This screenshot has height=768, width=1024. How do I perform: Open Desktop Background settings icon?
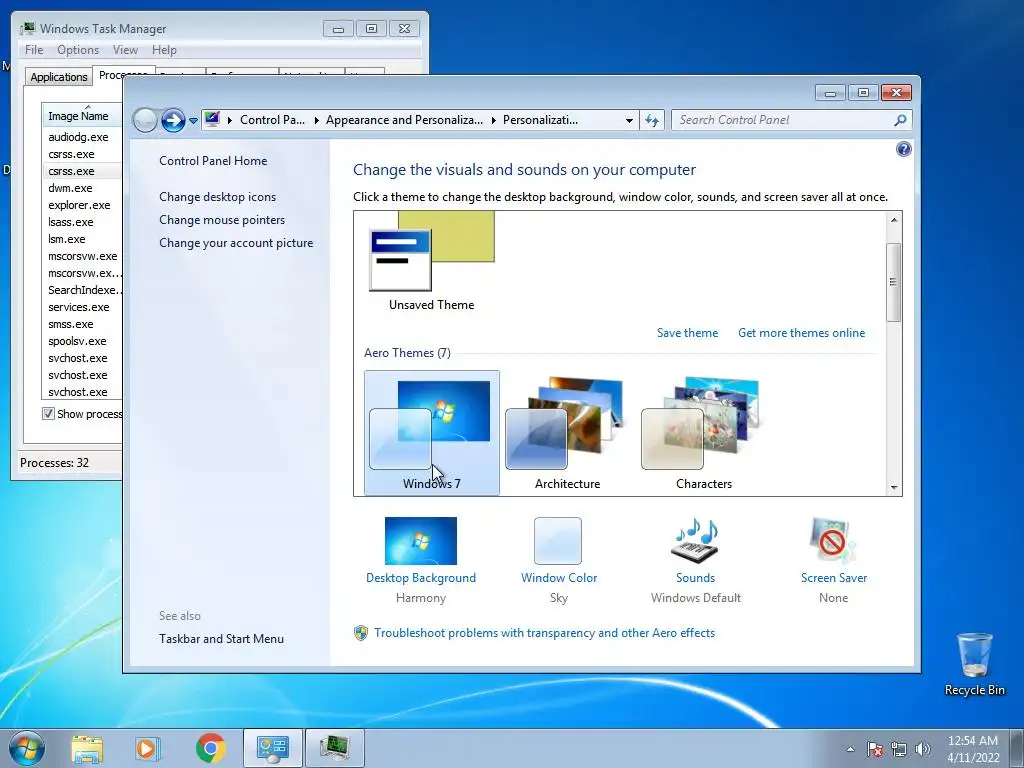click(421, 541)
